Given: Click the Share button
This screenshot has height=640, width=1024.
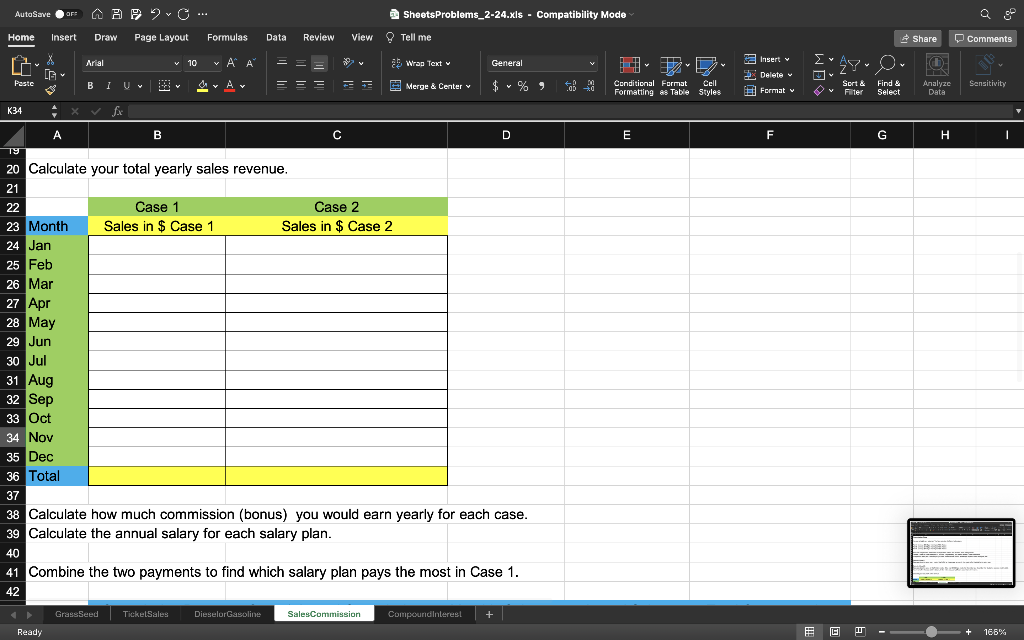Looking at the screenshot, I should (x=917, y=37).
